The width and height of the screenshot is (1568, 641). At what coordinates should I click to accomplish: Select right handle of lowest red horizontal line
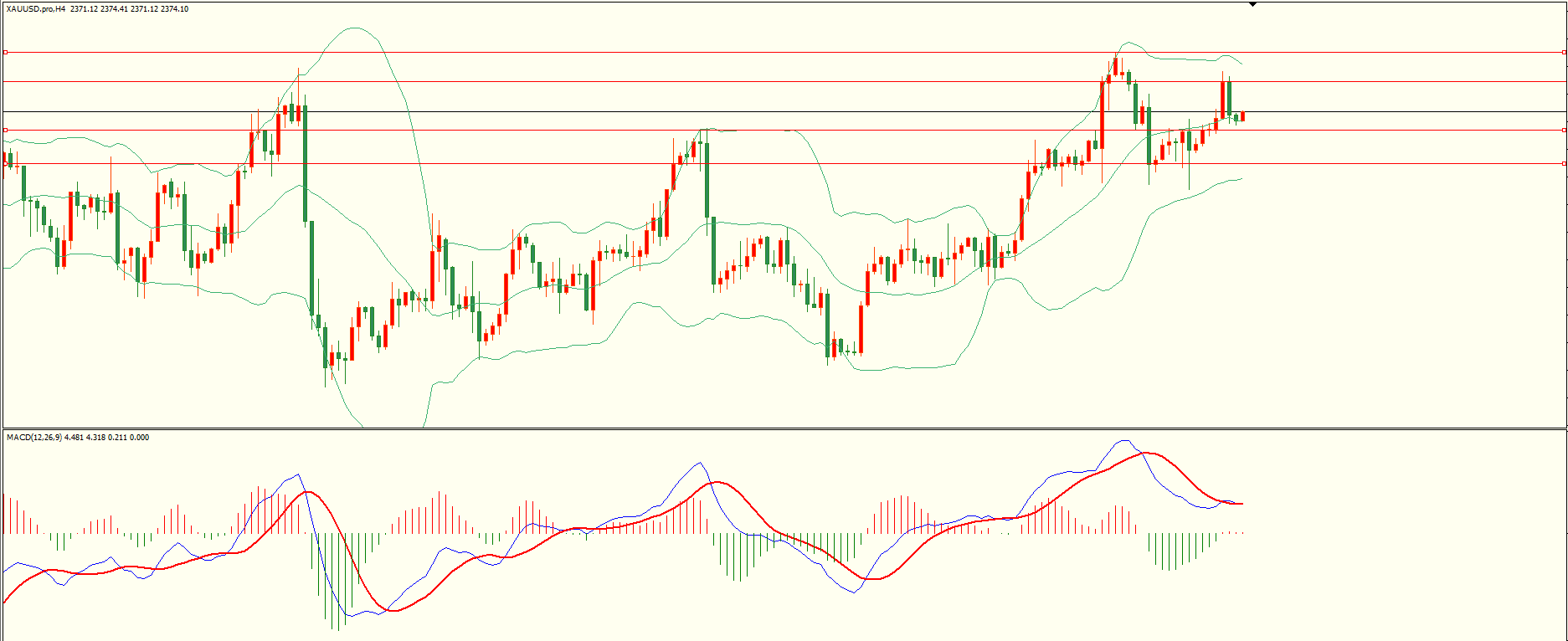(1564, 163)
